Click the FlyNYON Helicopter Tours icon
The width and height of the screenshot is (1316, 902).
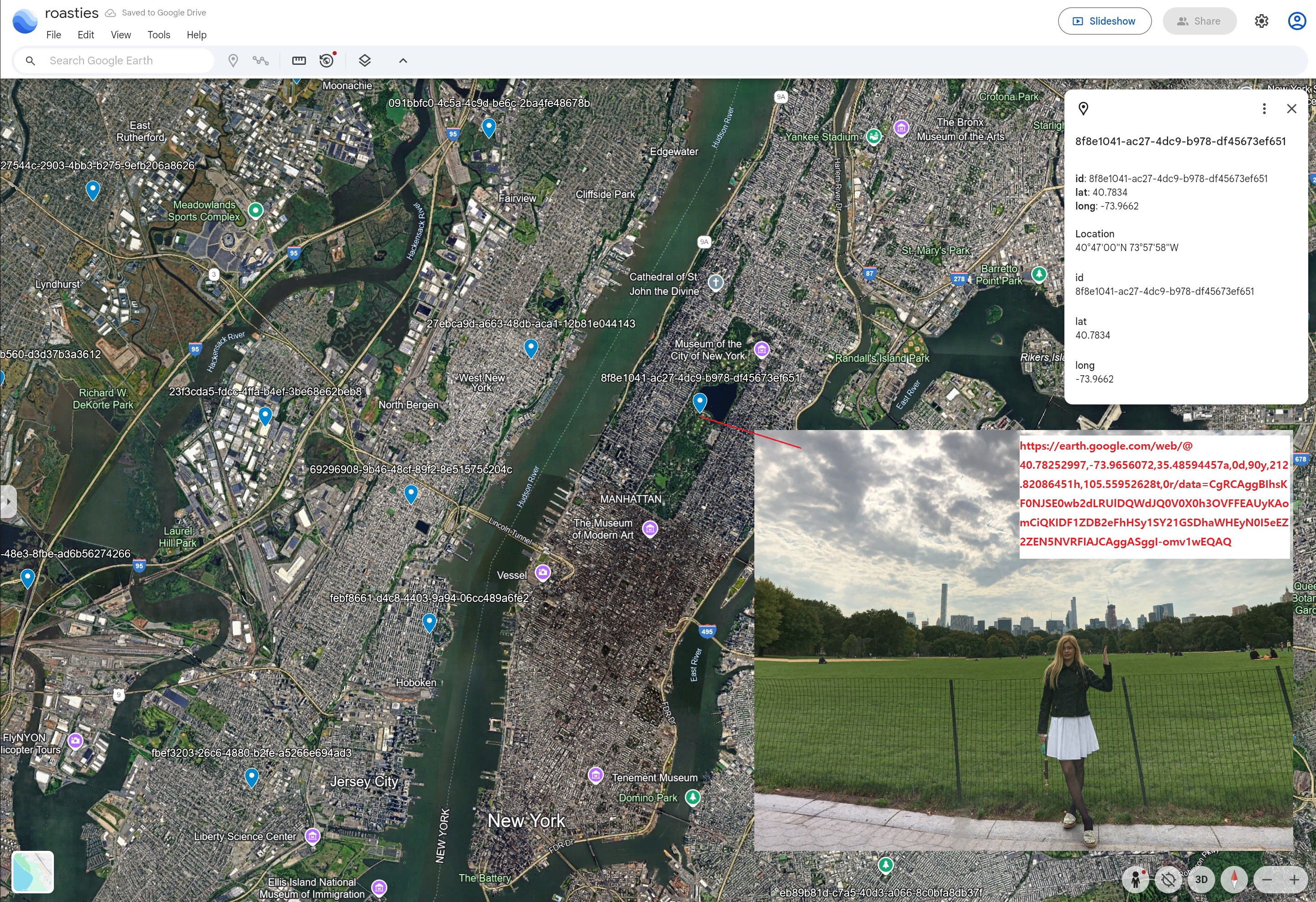(75, 740)
